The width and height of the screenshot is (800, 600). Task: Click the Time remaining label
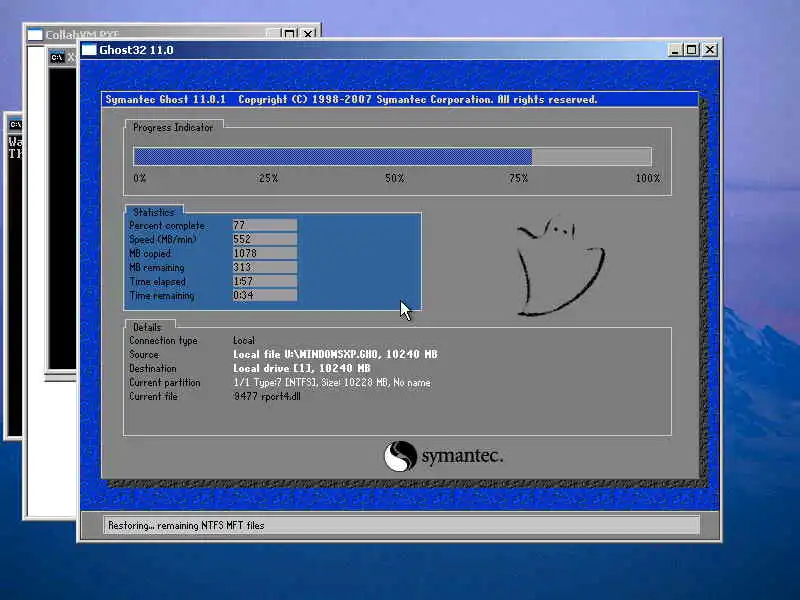point(162,295)
